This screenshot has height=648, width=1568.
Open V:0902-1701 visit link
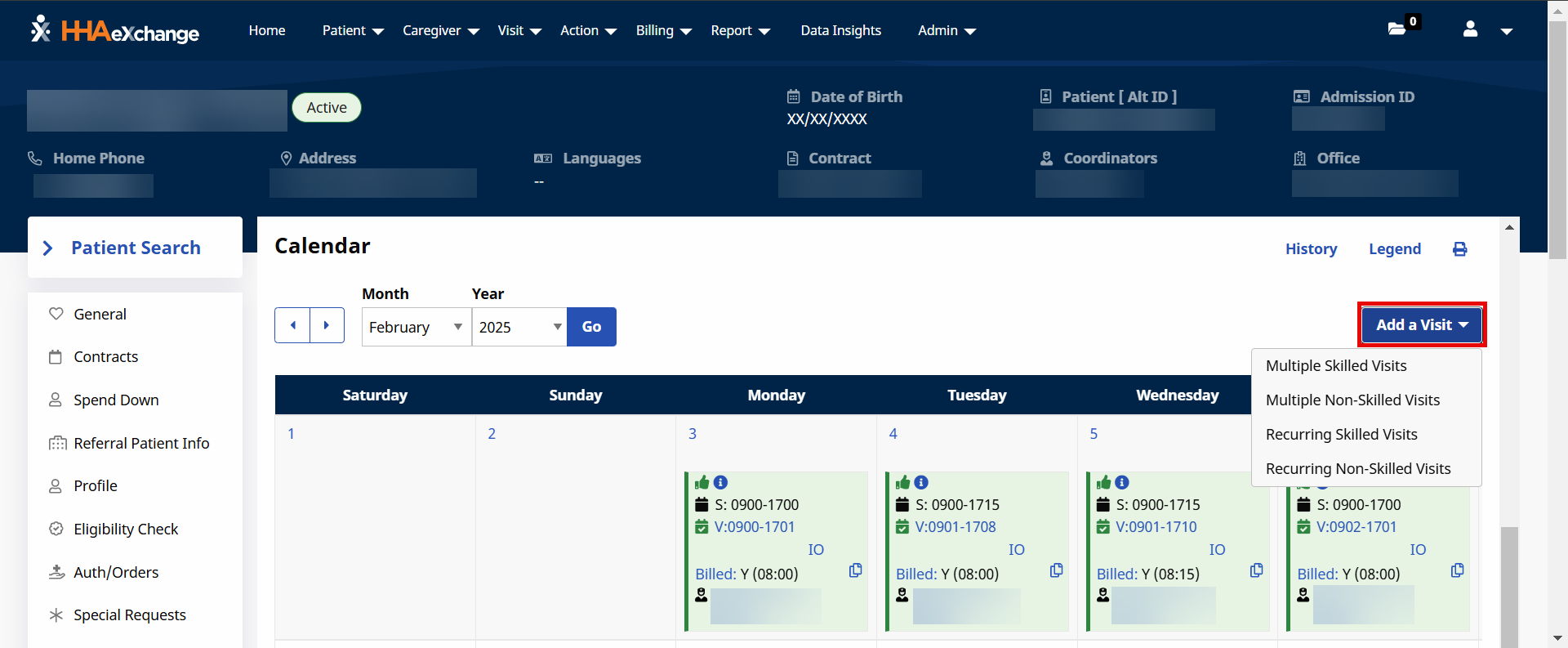[1356, 527]
